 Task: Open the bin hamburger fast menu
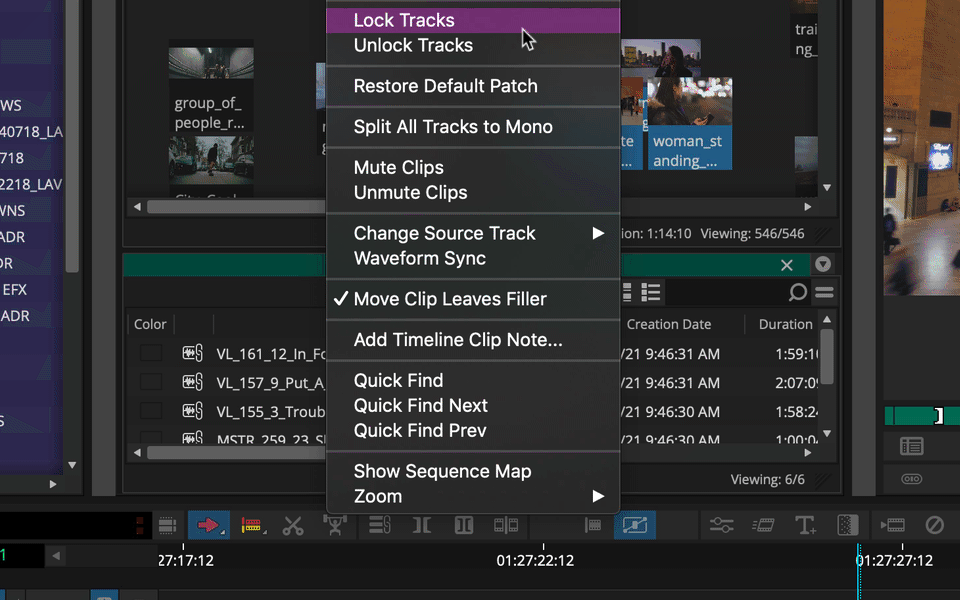tap(824, 292)
